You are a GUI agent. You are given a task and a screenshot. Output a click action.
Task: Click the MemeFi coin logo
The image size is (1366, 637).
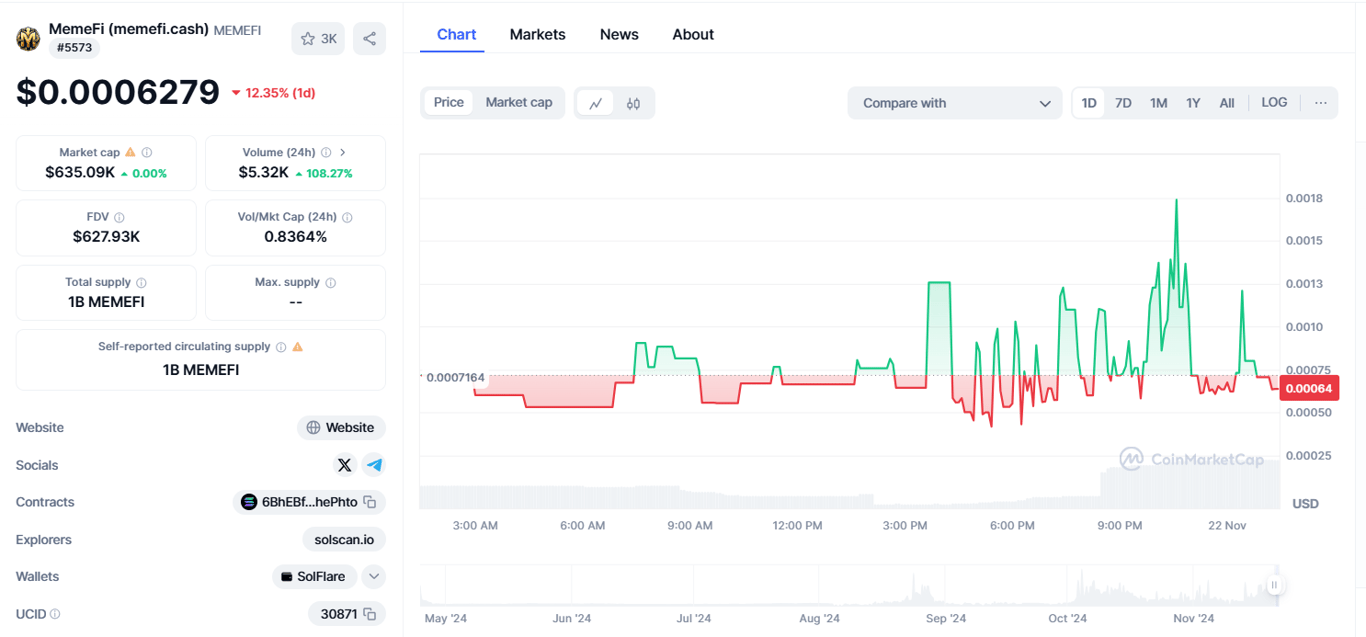(x=28, y=39)
